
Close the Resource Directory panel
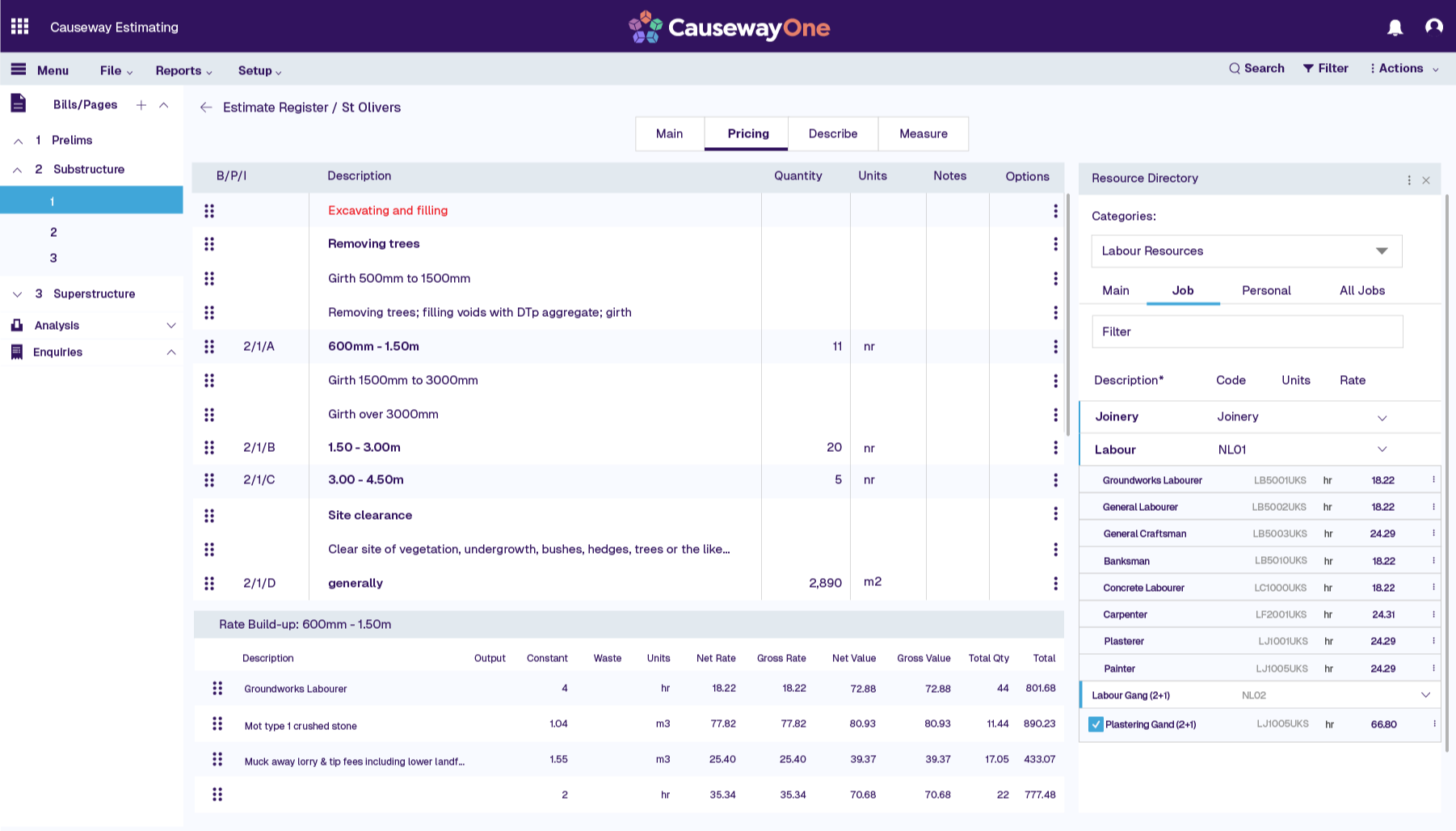point(1426,179)
